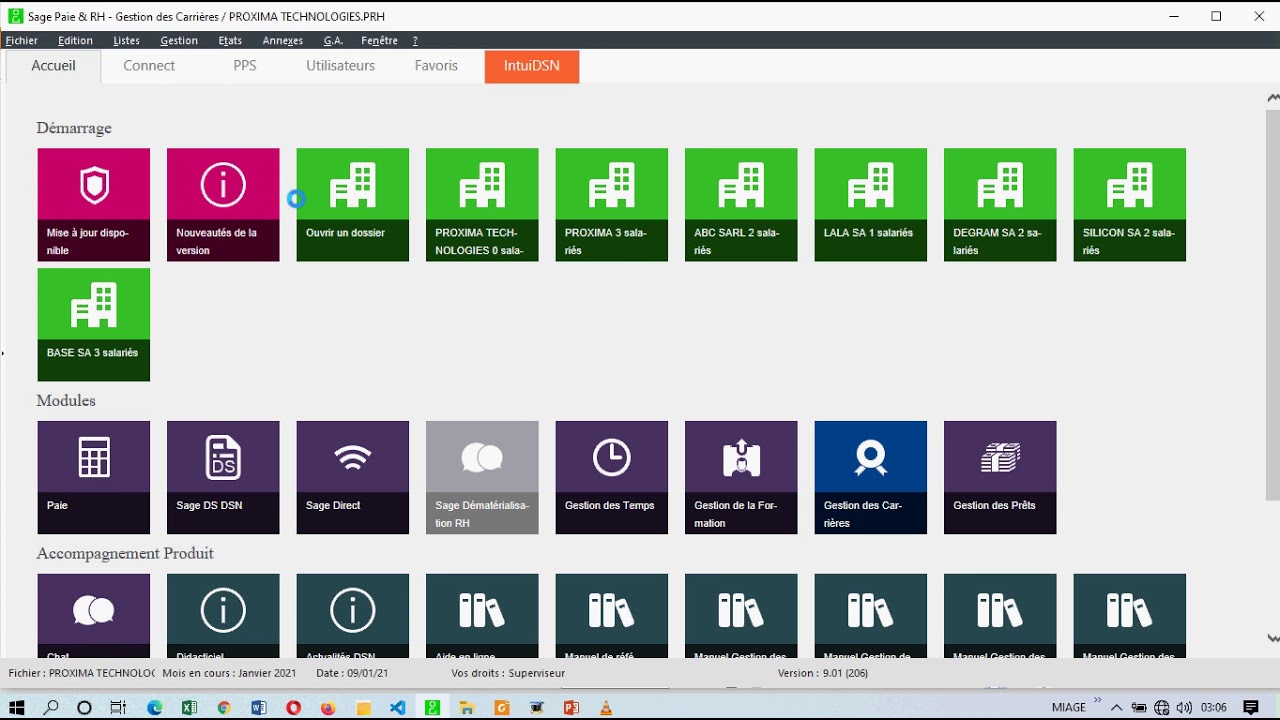Open VLC media player from the taskbar
Viewport: 1280px width, 720px height.
605,707
